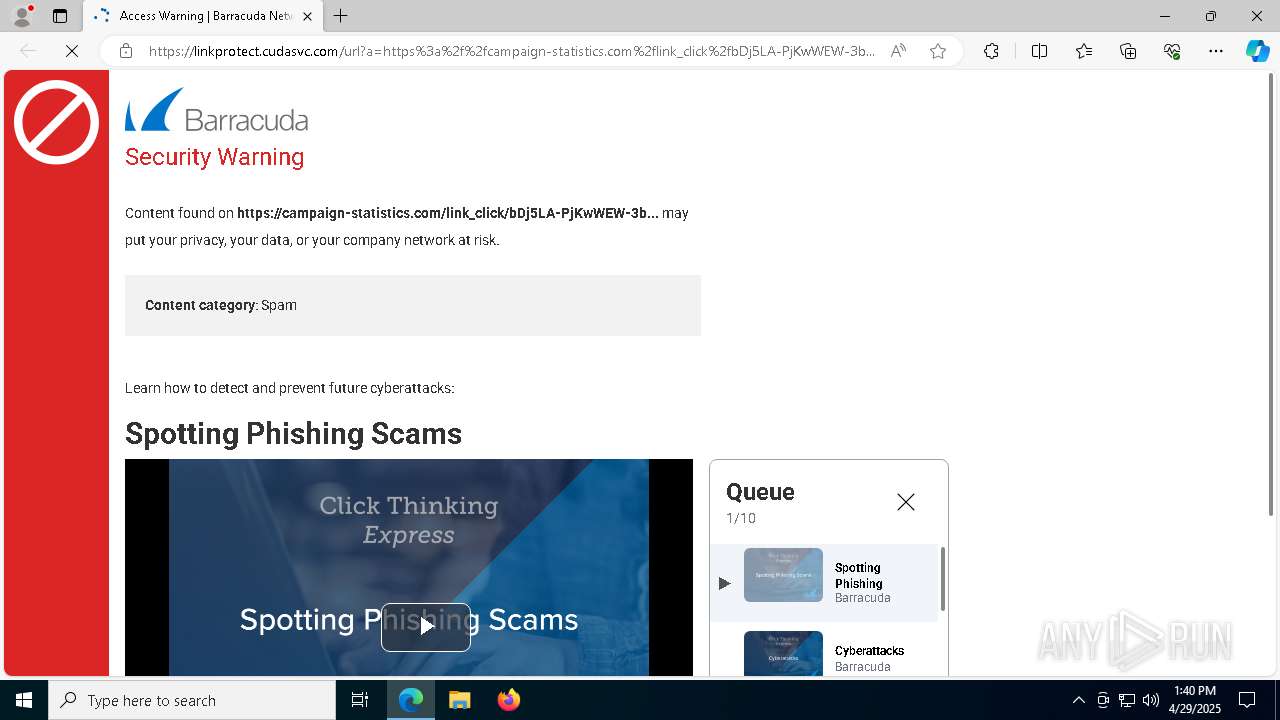Close the Access Warning tab
Screen dimensions: 1280x720
pos(307,16)
